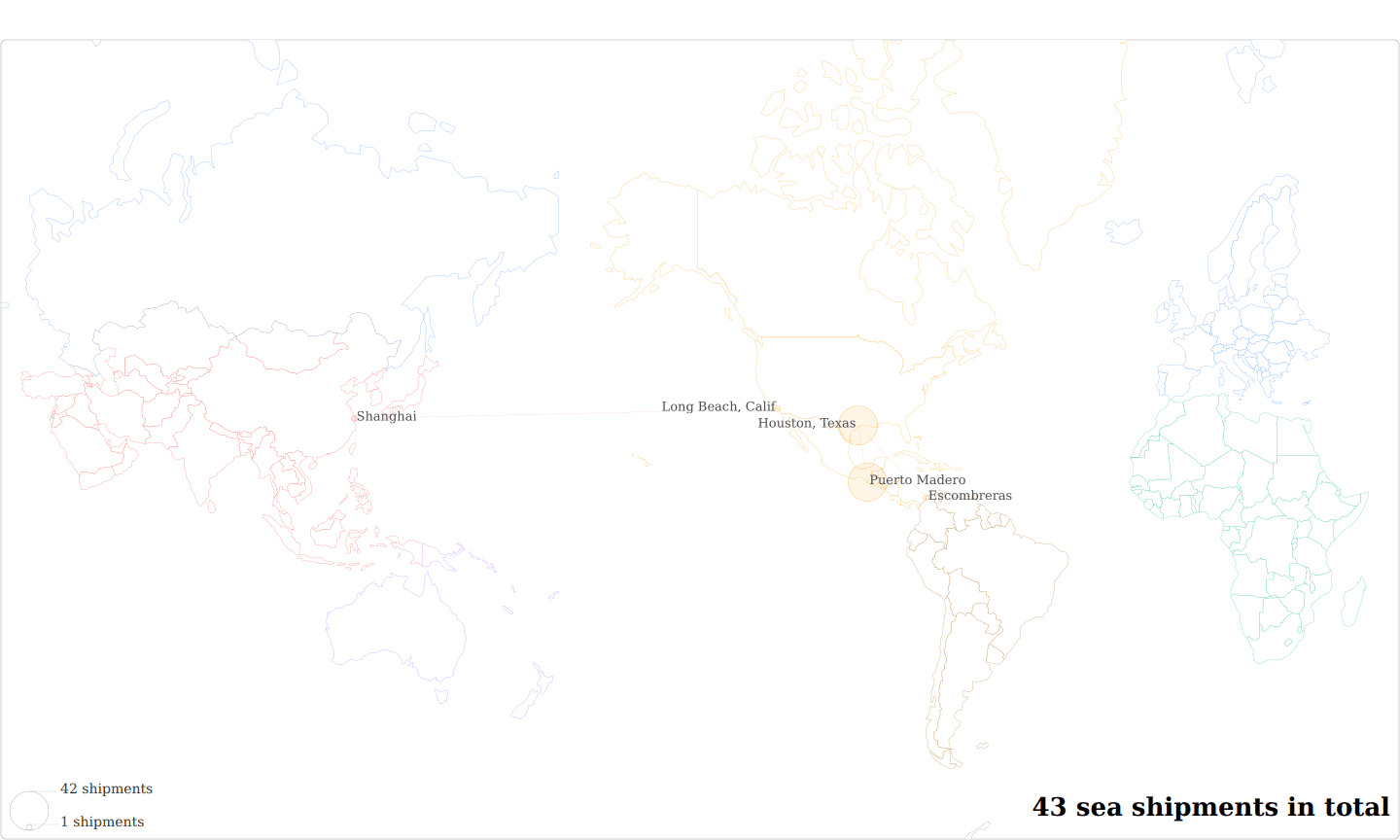Click the shipment bubble near Houston
The height and width of the screenshot is (840, 1400).
tap(858, 426)
